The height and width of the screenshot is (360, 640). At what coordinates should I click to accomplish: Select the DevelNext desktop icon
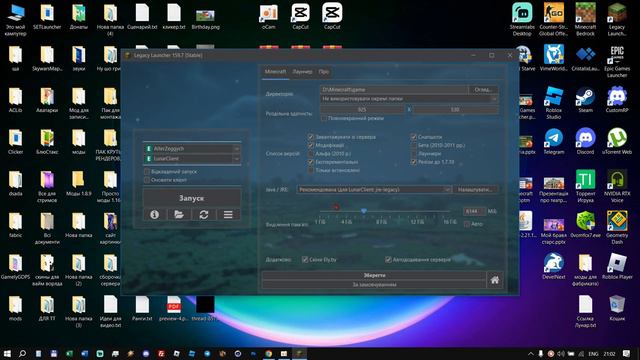[x=553, y=266]
